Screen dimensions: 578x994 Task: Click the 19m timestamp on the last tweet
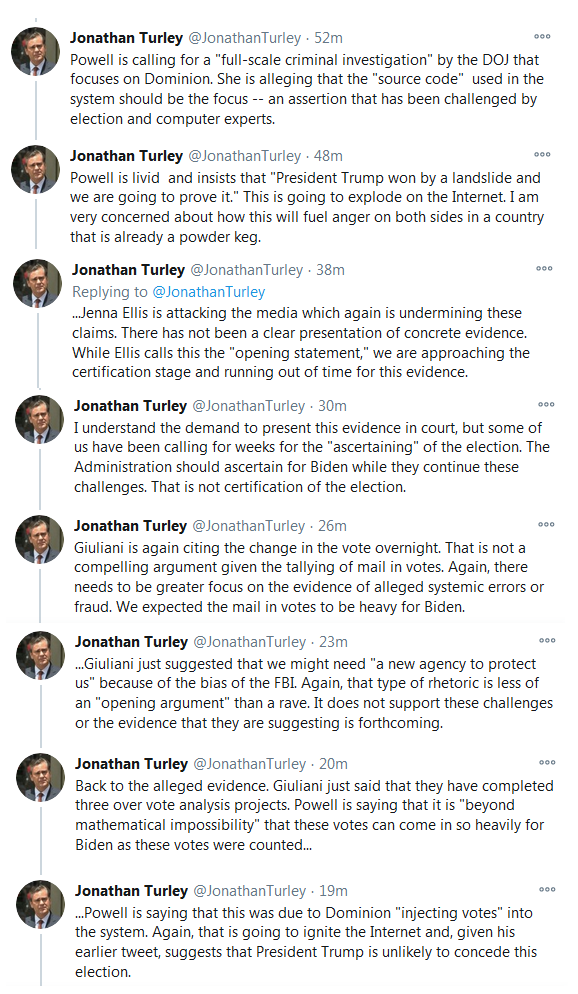[333, 891]
